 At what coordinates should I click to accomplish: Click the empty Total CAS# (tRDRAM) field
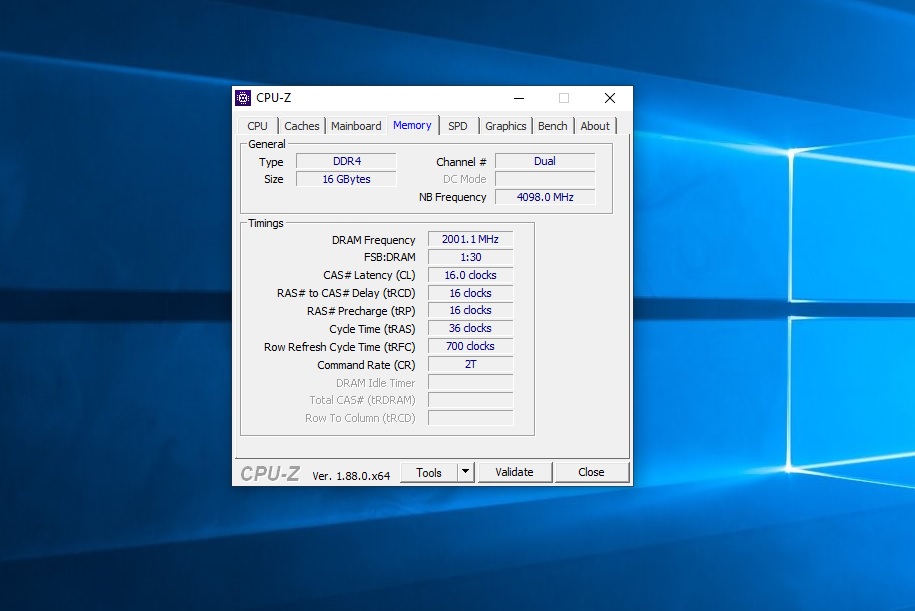470,400
